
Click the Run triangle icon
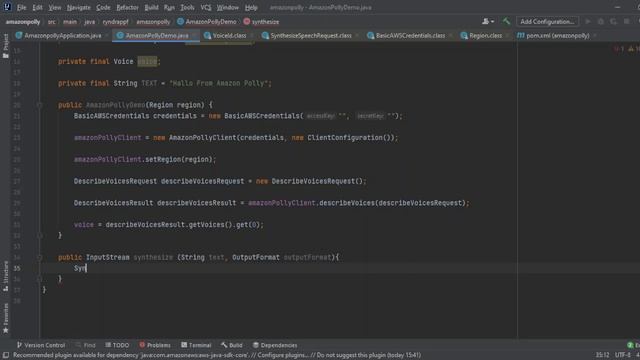coord(588,22)
